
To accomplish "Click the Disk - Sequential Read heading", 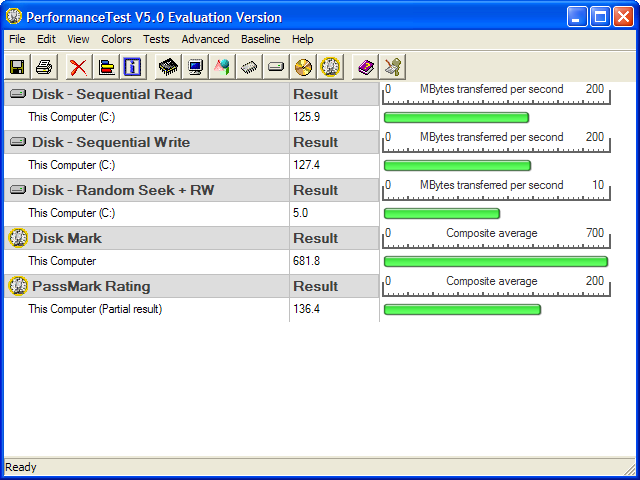I will pyautogui.click(x=112, y=94).
